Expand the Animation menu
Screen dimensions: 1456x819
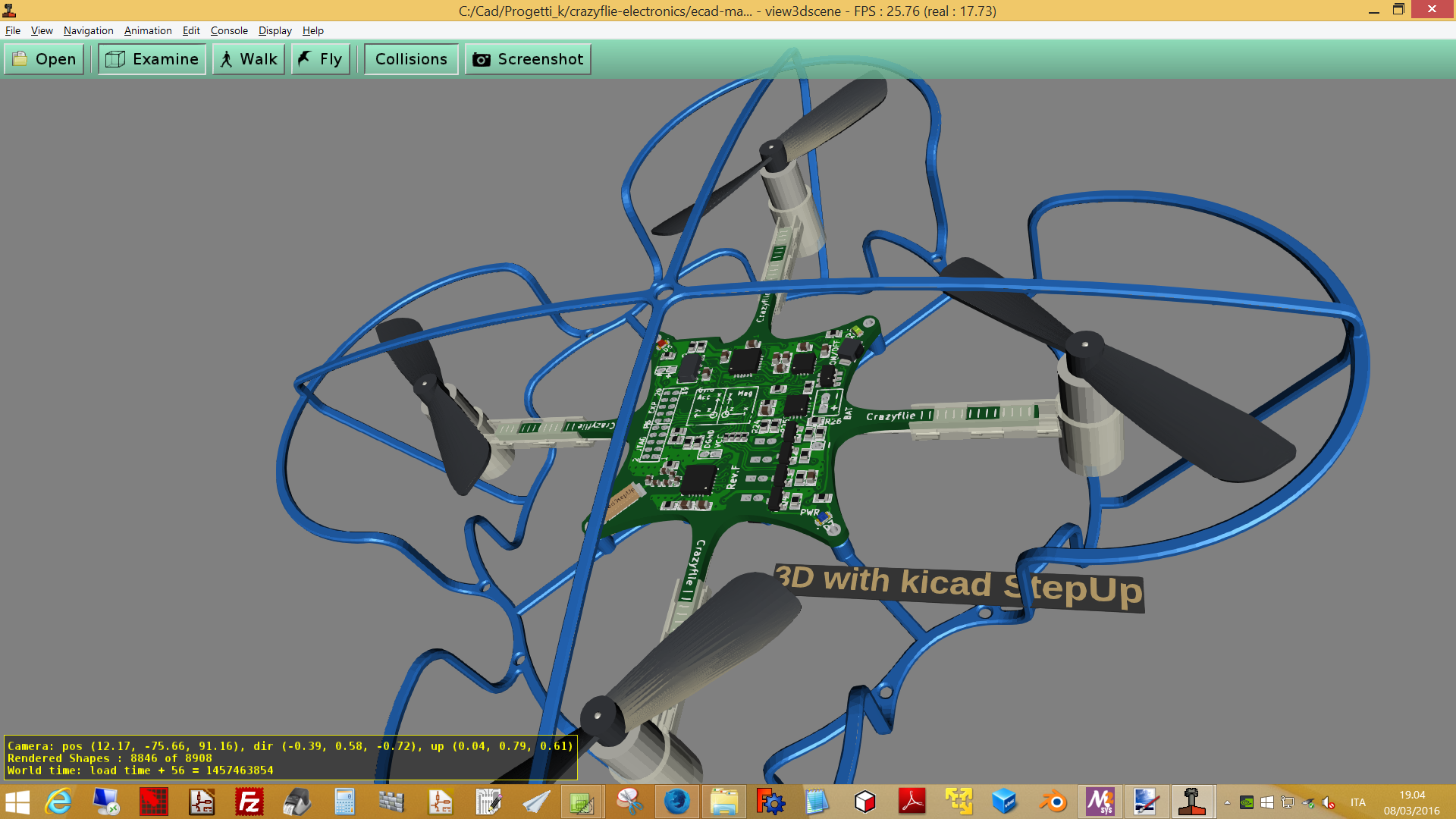click(148, 30)
